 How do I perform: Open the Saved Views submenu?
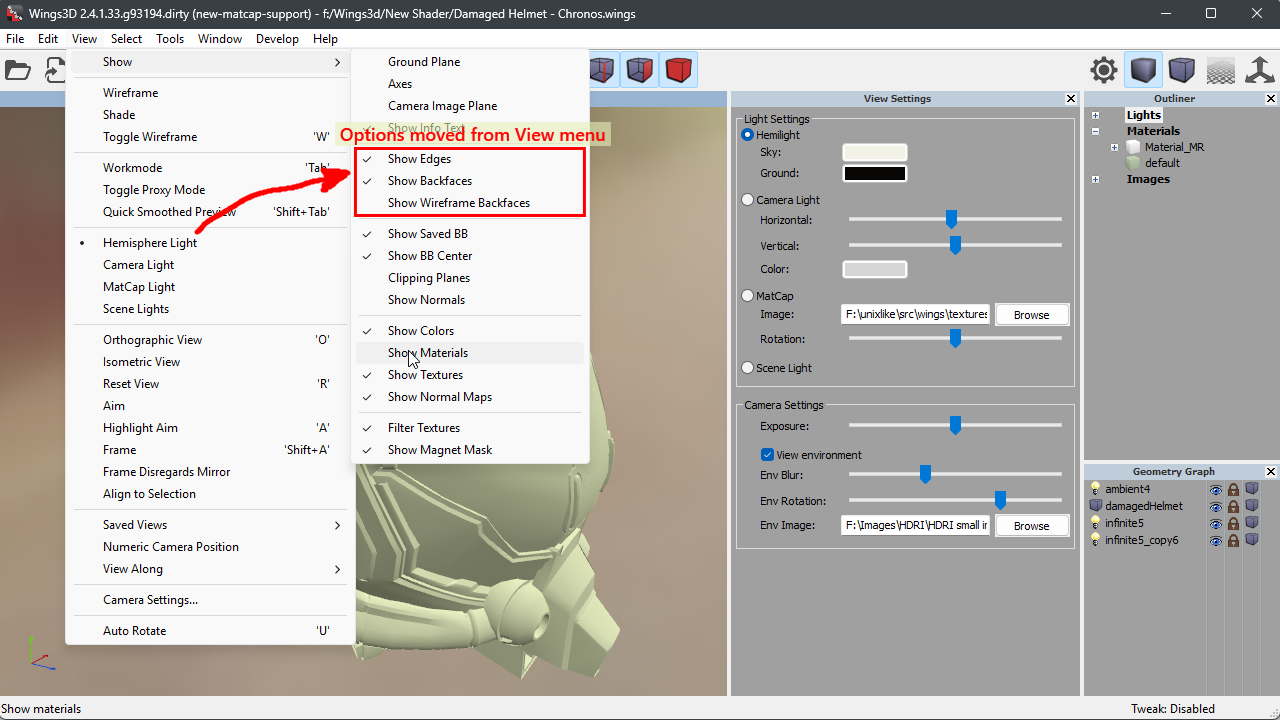(x=210, y=525)
